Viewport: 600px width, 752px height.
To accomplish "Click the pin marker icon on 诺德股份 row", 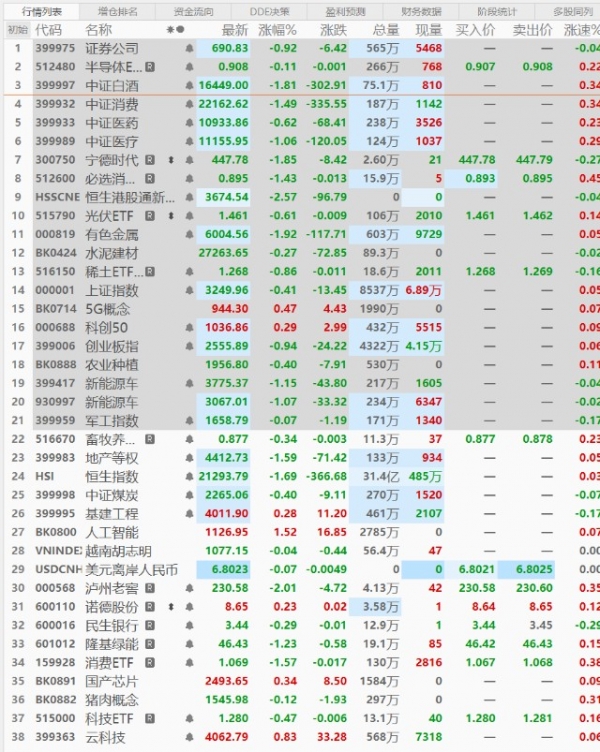I will tap(170, 607).
